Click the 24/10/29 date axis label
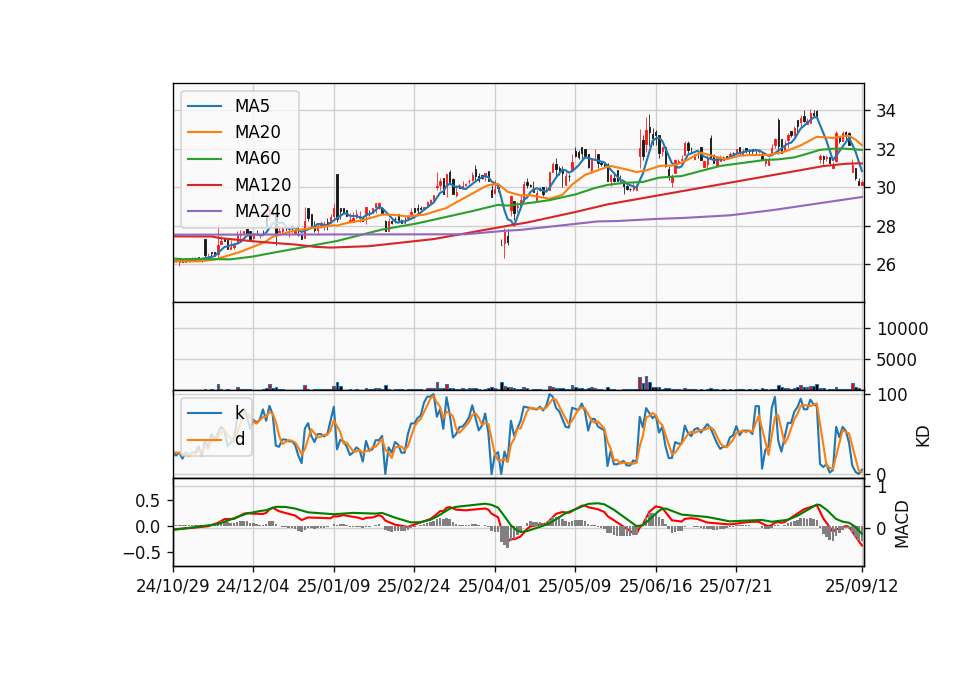Screen dimensions: 960x690 coord(173,586)
